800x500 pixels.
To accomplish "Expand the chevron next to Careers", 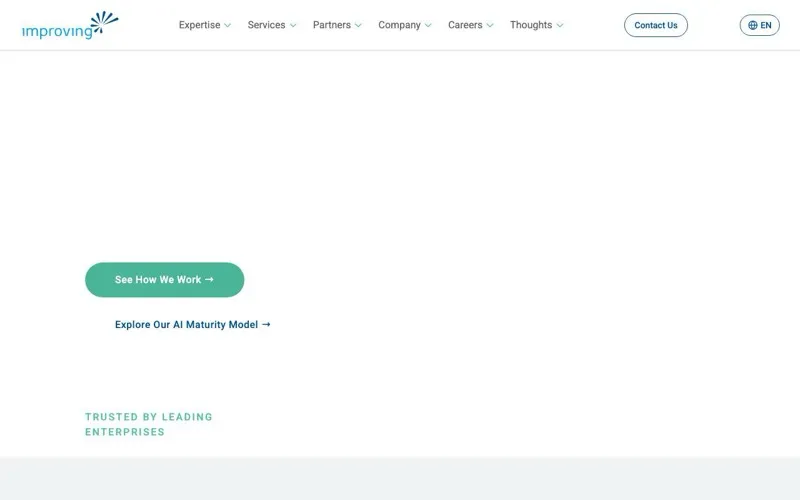I will (x=490, y=26).
